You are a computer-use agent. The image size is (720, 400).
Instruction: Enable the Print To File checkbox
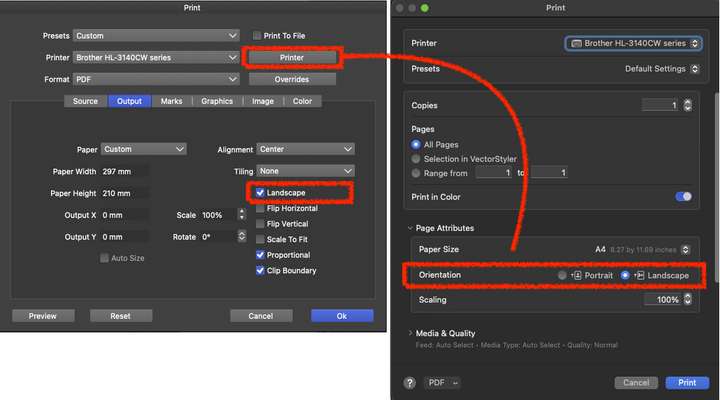tap(257, 36)
